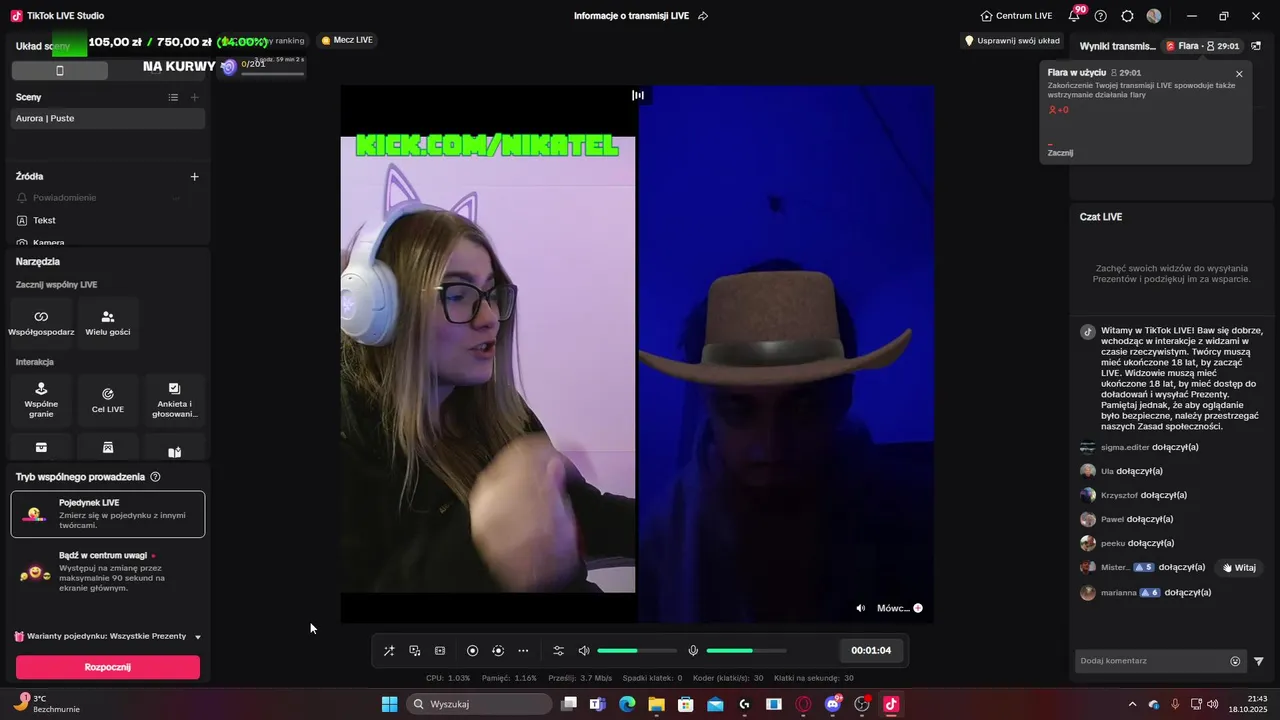
Task: Click the split-screen divider handle icon
Action: 638,95
